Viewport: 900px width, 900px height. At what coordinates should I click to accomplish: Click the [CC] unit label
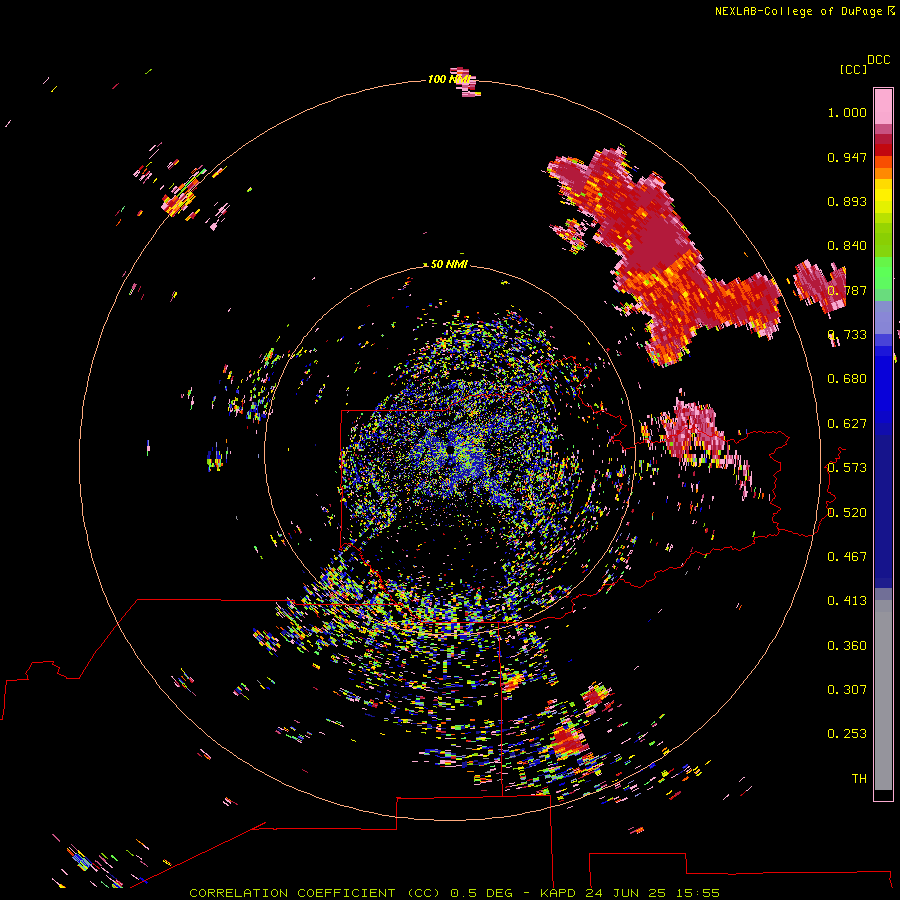853,69
